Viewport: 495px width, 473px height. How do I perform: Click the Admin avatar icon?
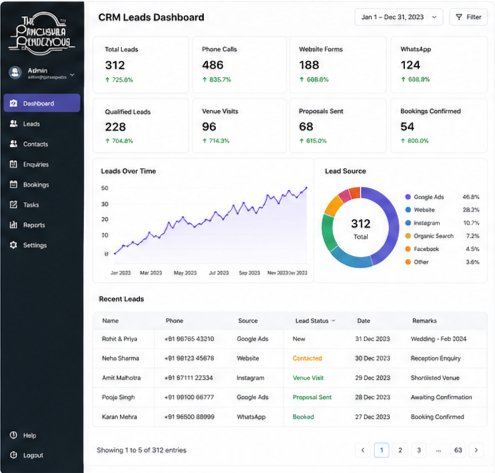click(15, 72)
